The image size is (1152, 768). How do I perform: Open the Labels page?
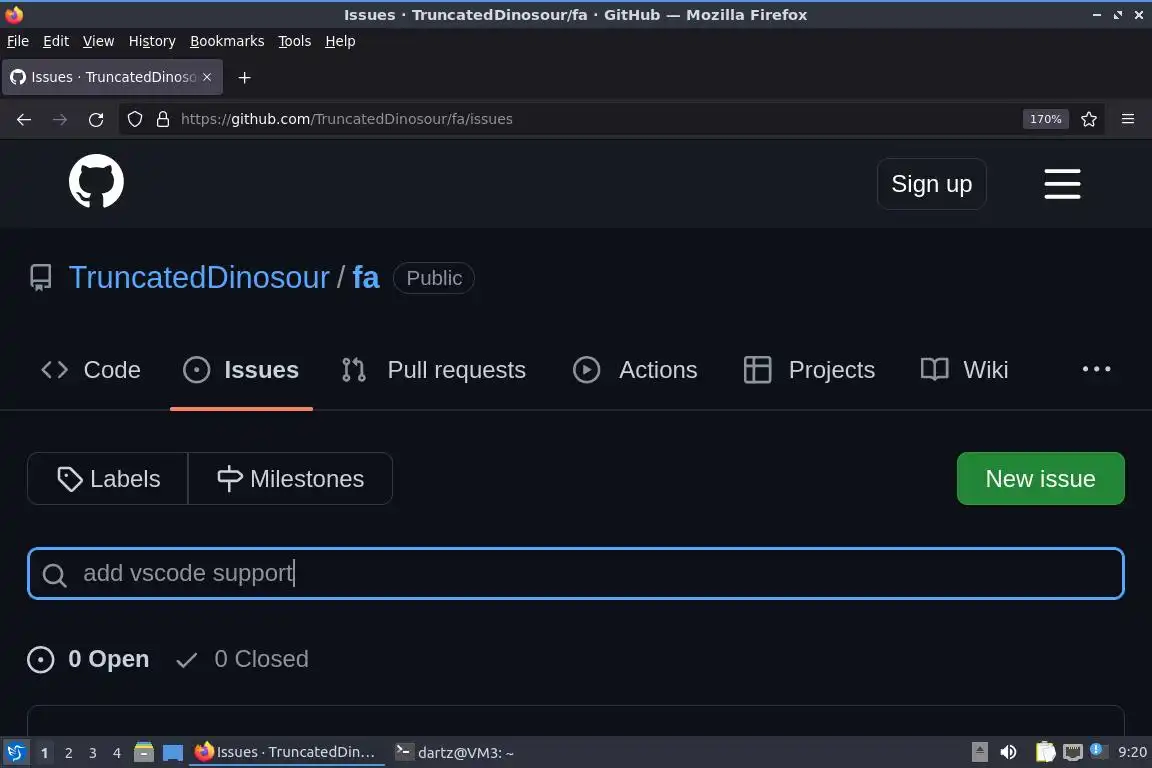point(108,478)
